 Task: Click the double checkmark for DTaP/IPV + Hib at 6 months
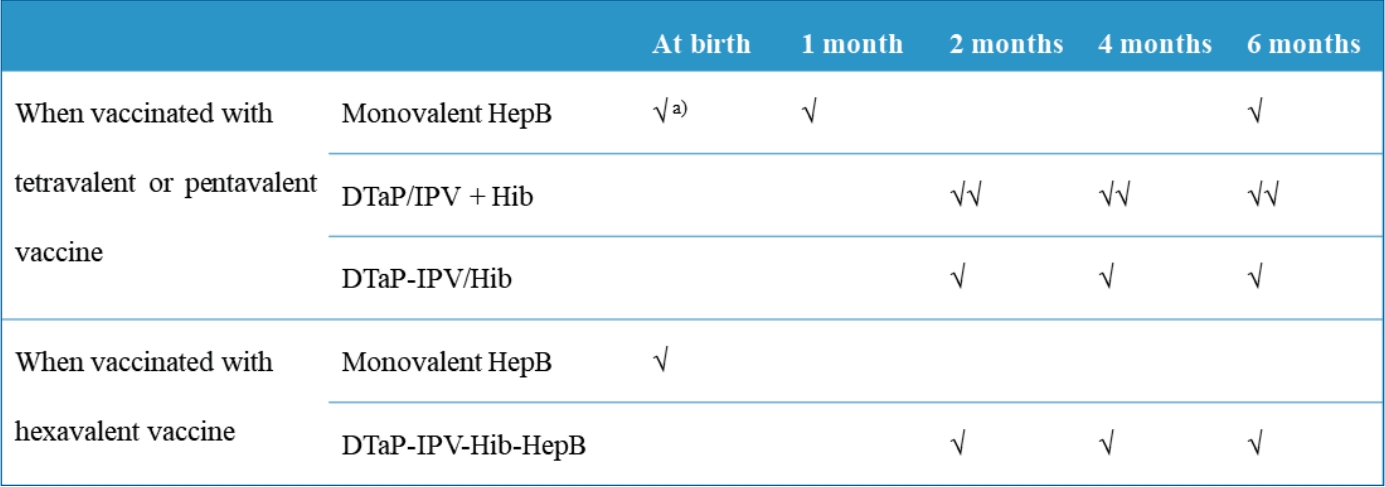coord(1262,196)
